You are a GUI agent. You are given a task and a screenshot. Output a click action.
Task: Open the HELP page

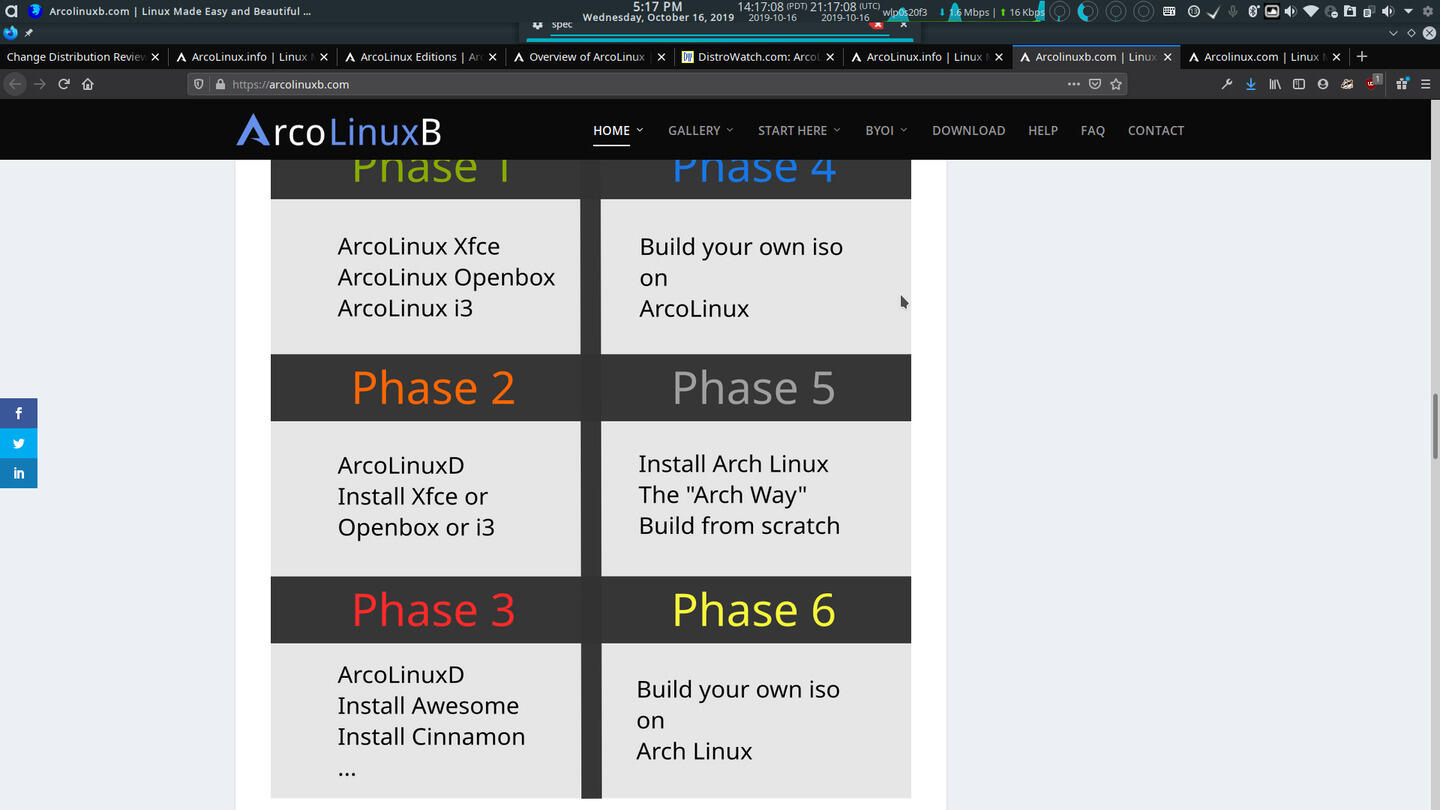[1043, 130]
